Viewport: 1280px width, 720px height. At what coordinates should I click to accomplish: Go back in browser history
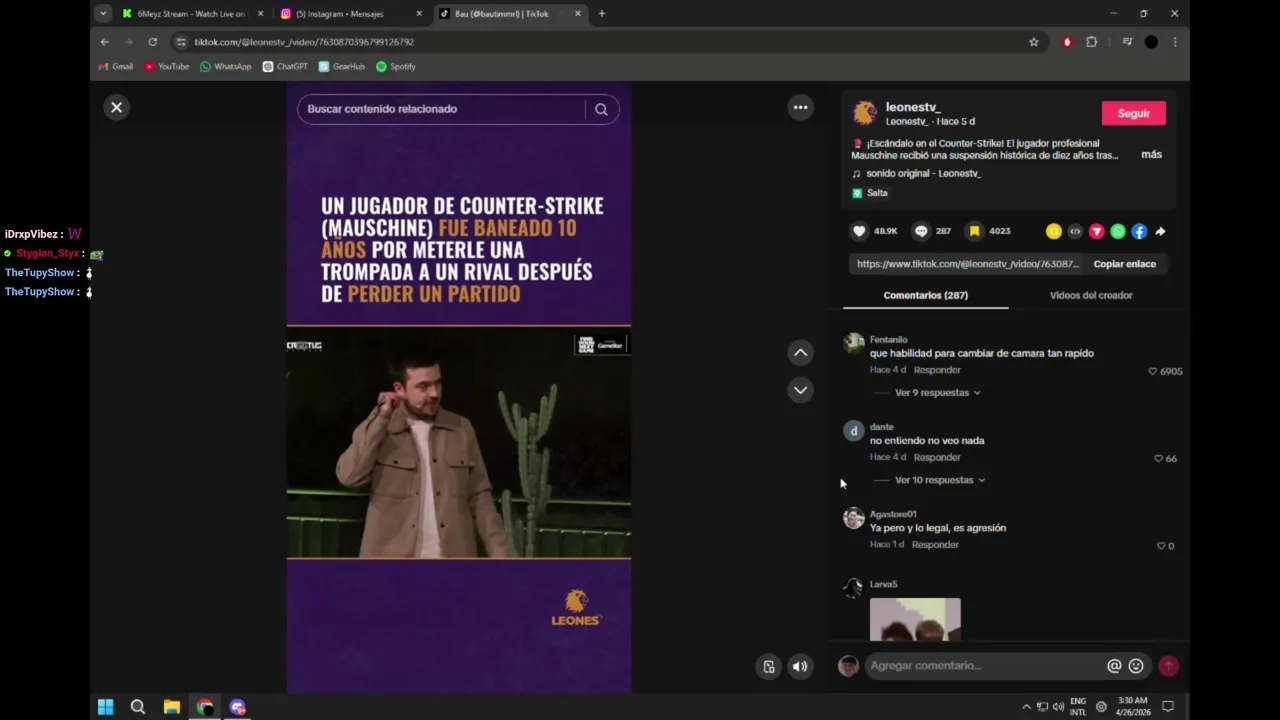click(x=104, y=42)
